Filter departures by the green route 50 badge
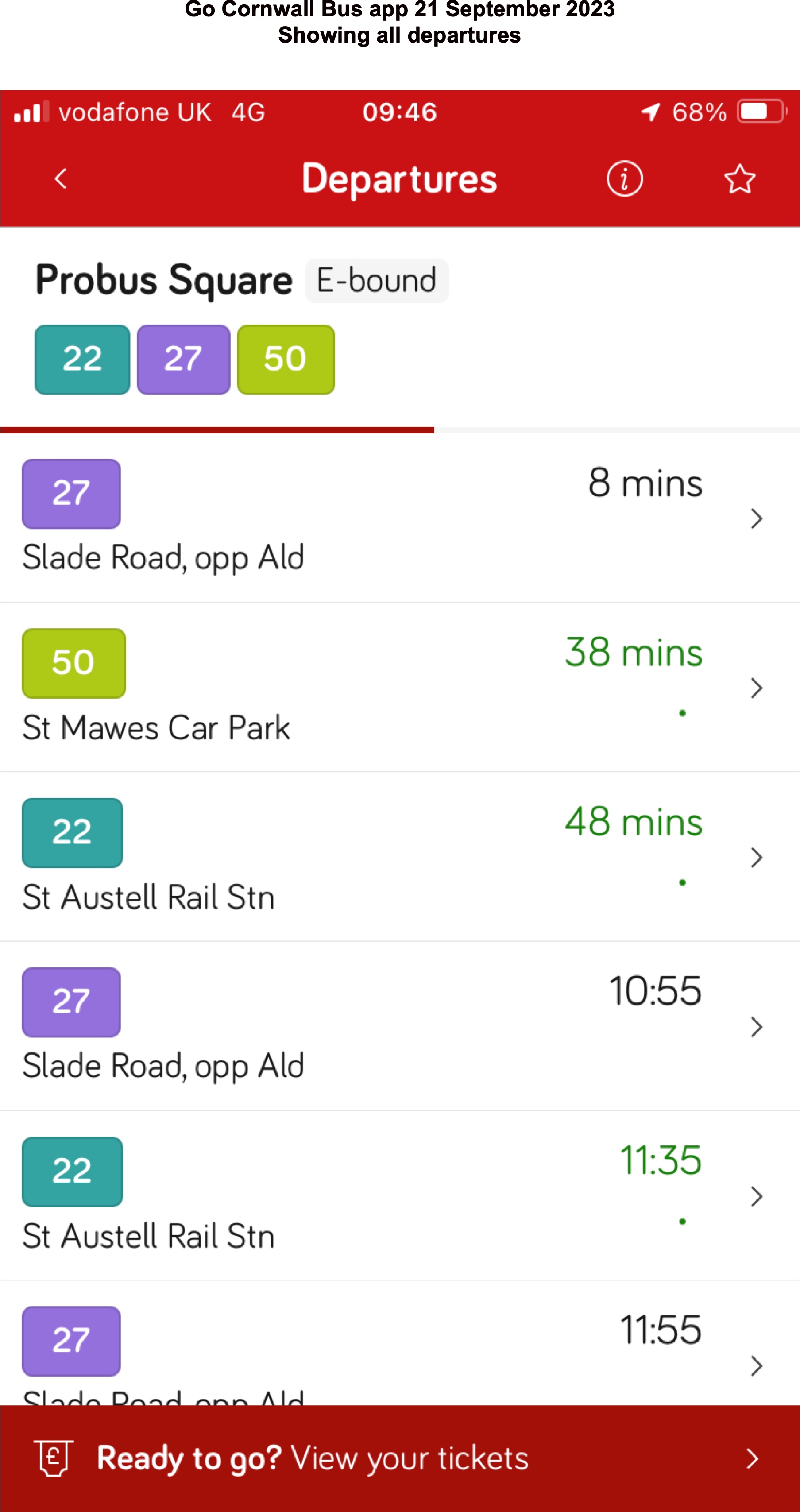The width and height of the screenshot is (800, 1512). [286, 359]
